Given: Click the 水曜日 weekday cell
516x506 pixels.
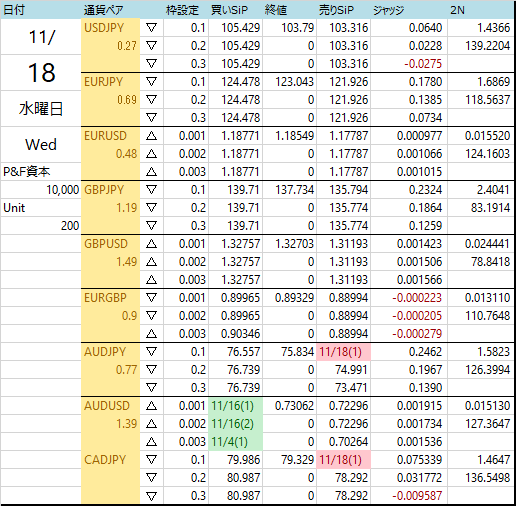Looking at the screenshot, I should [x=41, y=109].
